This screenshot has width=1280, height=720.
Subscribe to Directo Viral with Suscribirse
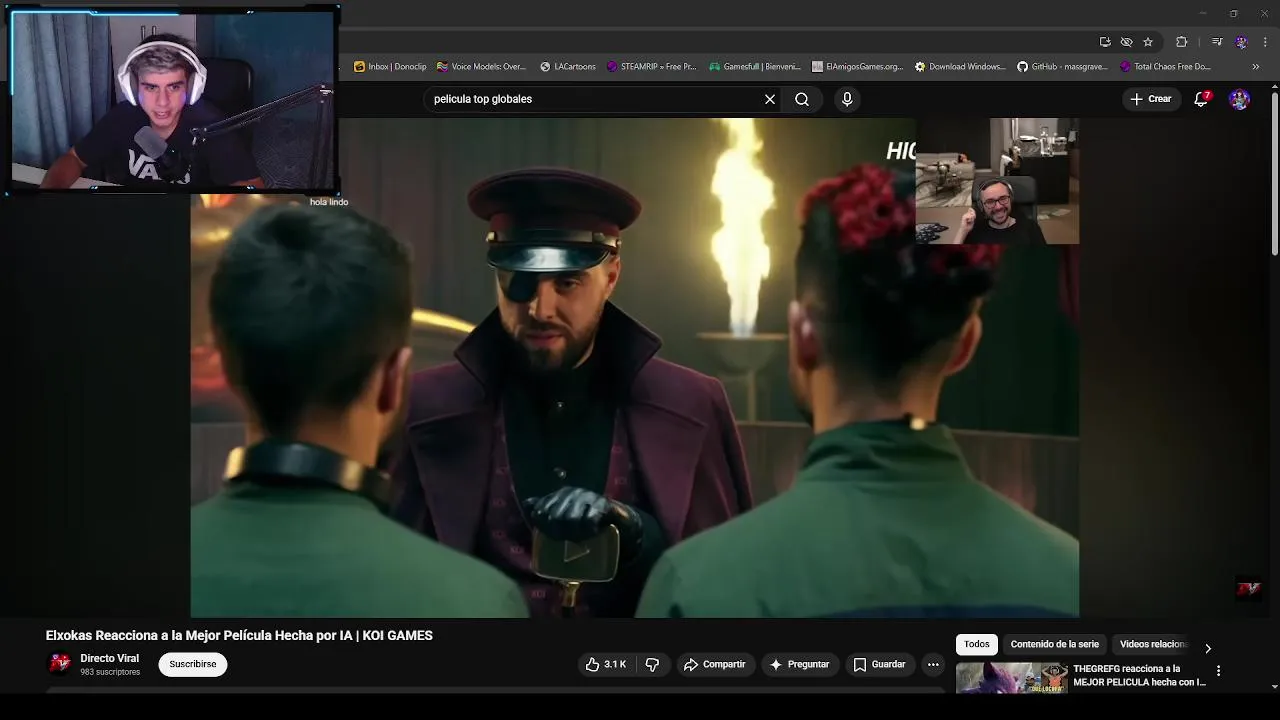(x=193, y=664)
